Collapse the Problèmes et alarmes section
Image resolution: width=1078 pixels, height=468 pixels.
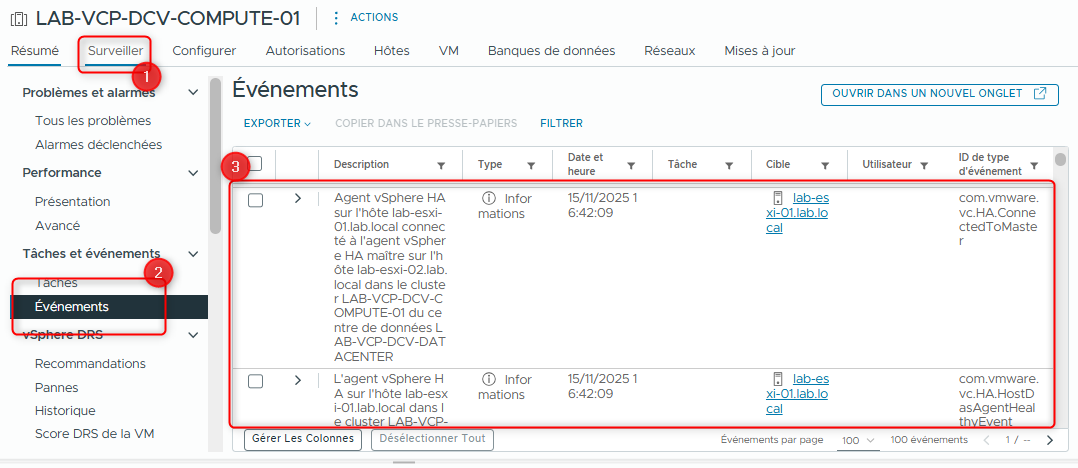(194, 93)
